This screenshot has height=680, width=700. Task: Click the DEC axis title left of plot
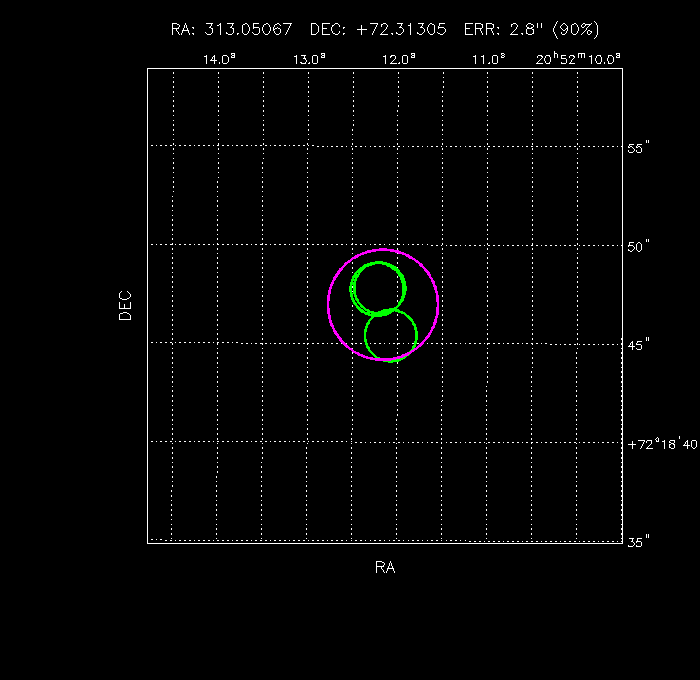coord(125,305)
